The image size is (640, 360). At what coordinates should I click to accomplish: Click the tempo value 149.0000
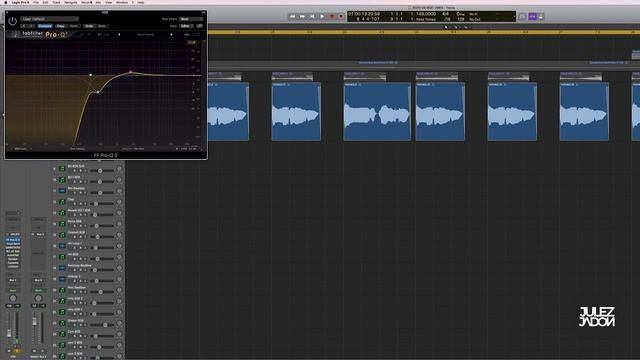(426, 14)
